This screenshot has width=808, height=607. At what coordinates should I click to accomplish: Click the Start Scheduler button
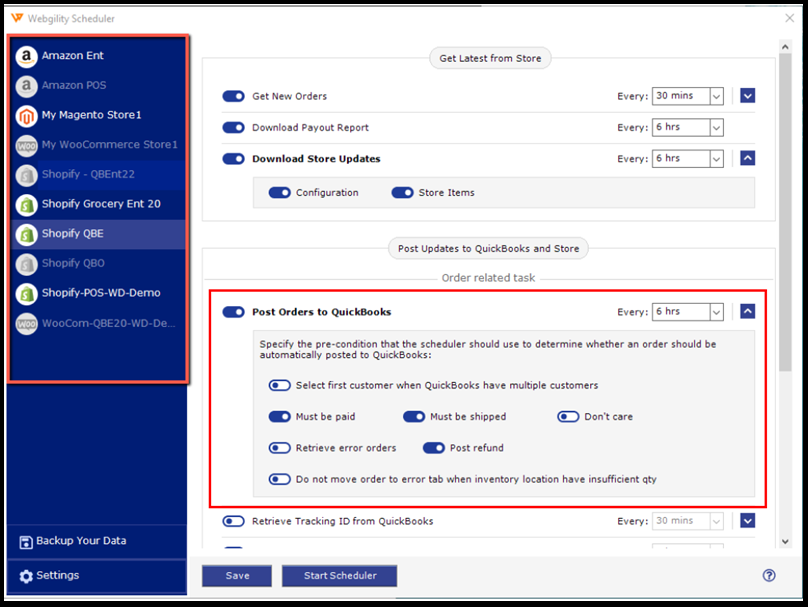(x=339, y=576)
